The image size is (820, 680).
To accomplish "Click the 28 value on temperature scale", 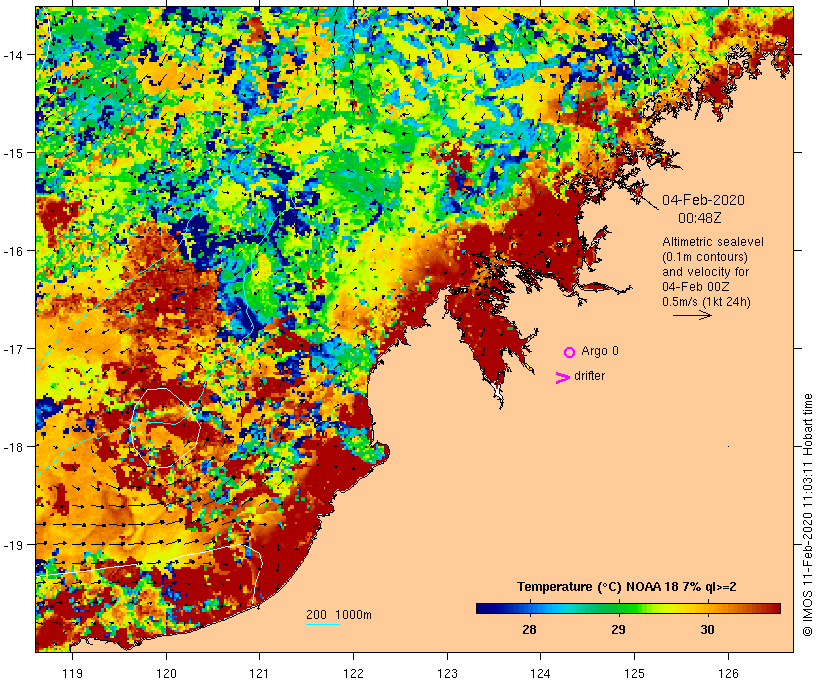I will point(529,630).
